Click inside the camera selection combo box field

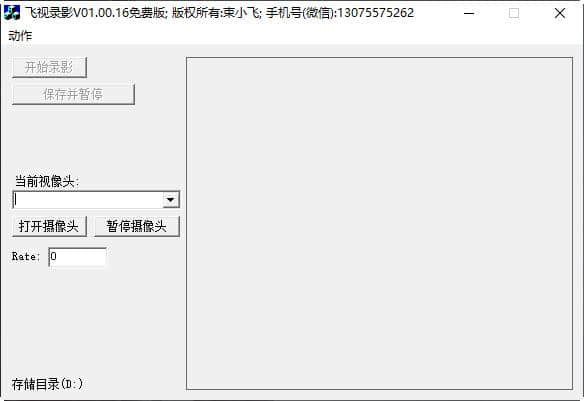pyautogui.click(x=88, y=200)
